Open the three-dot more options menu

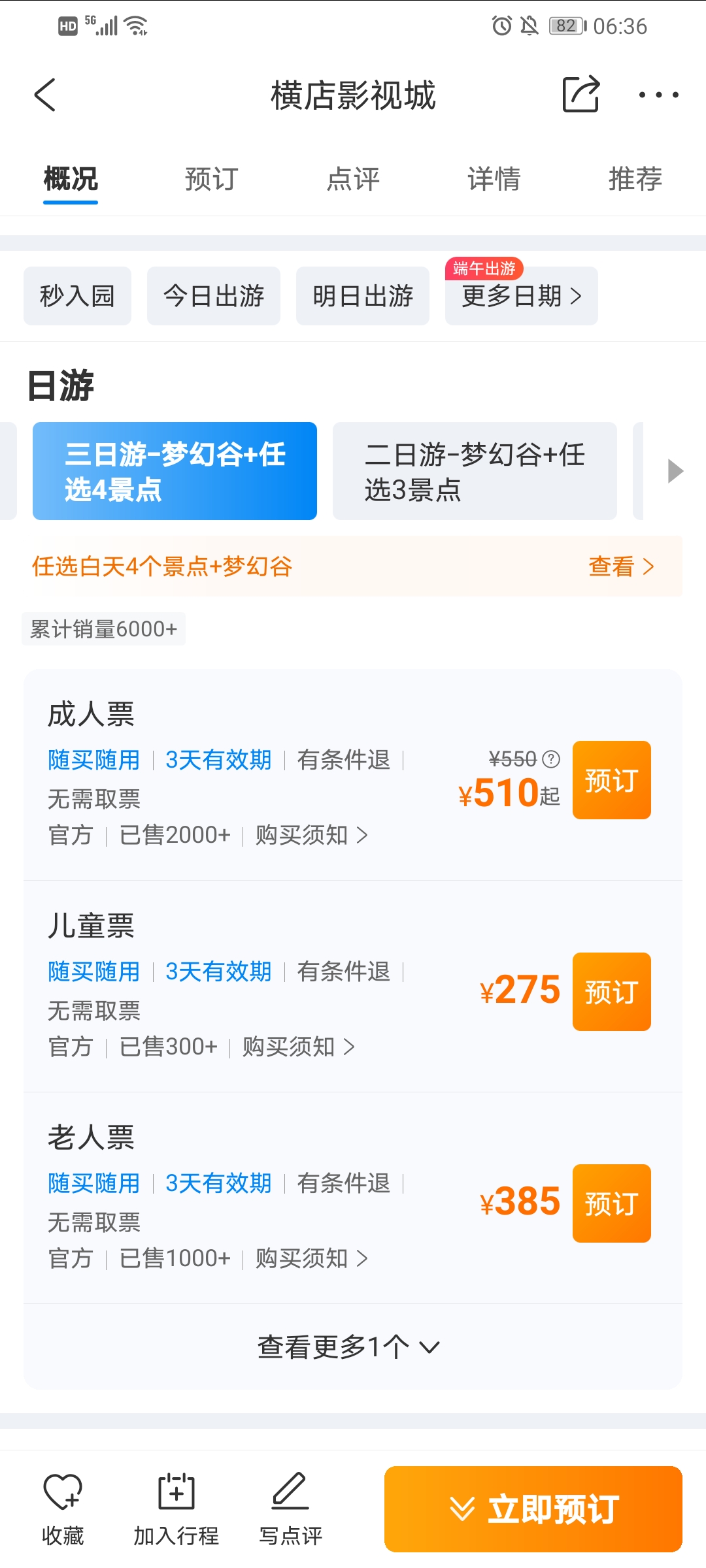click(658, 95)
